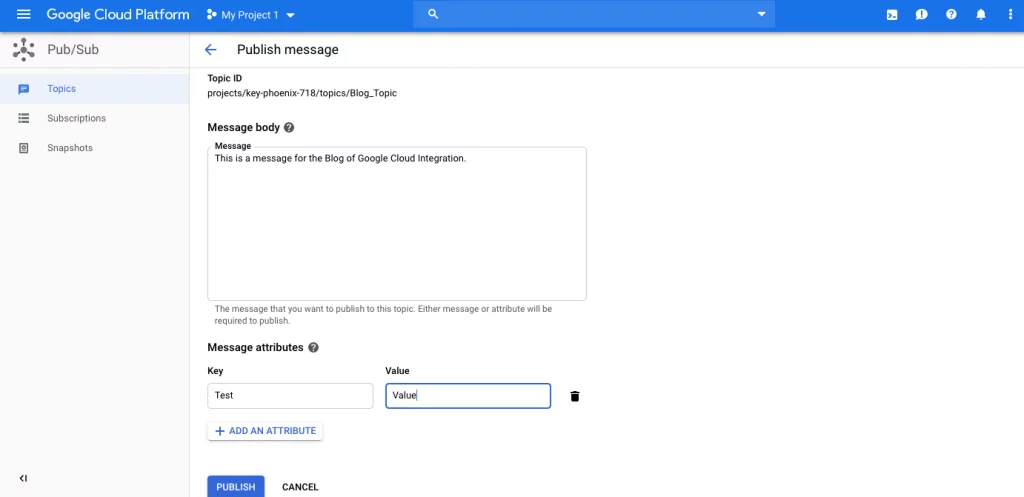Click the Google Cloud Platform logo text
Viewport: 1024px width, 497px height.
pos(118,14)
